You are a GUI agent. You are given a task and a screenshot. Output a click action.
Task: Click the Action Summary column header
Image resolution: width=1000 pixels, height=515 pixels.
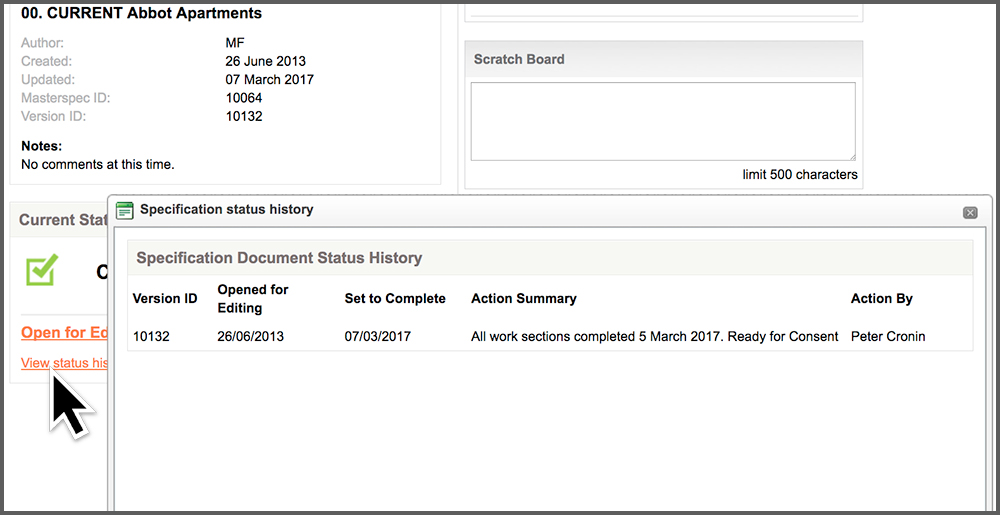coord(524,298)
